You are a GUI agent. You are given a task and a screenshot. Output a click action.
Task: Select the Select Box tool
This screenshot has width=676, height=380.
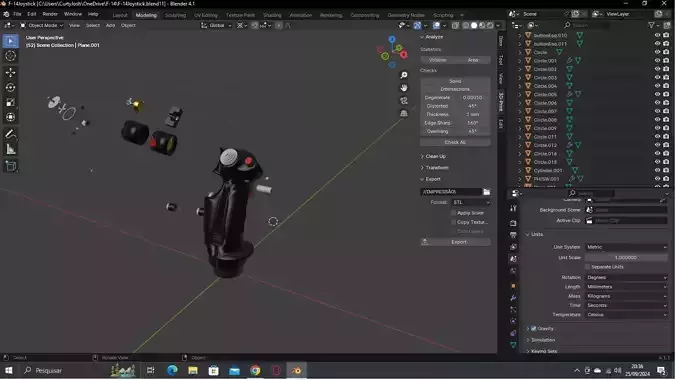coord(11,41)
